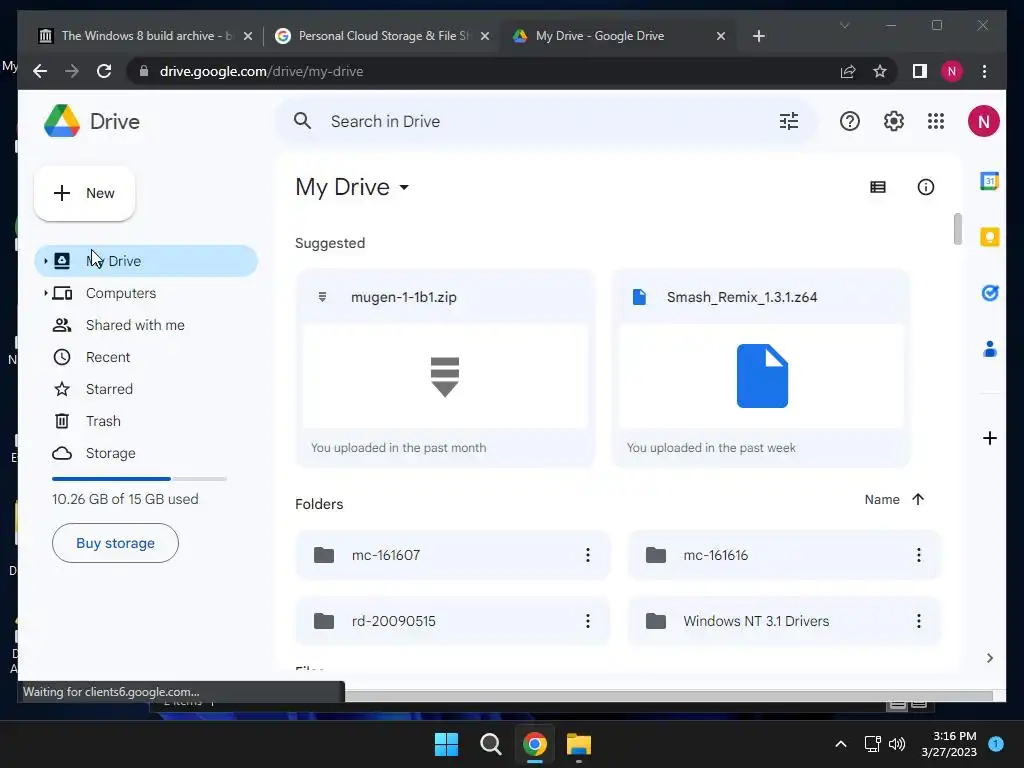Screen dimensions: 1024x768
Task: Open taskbar Search
Action: click(490, 744)
